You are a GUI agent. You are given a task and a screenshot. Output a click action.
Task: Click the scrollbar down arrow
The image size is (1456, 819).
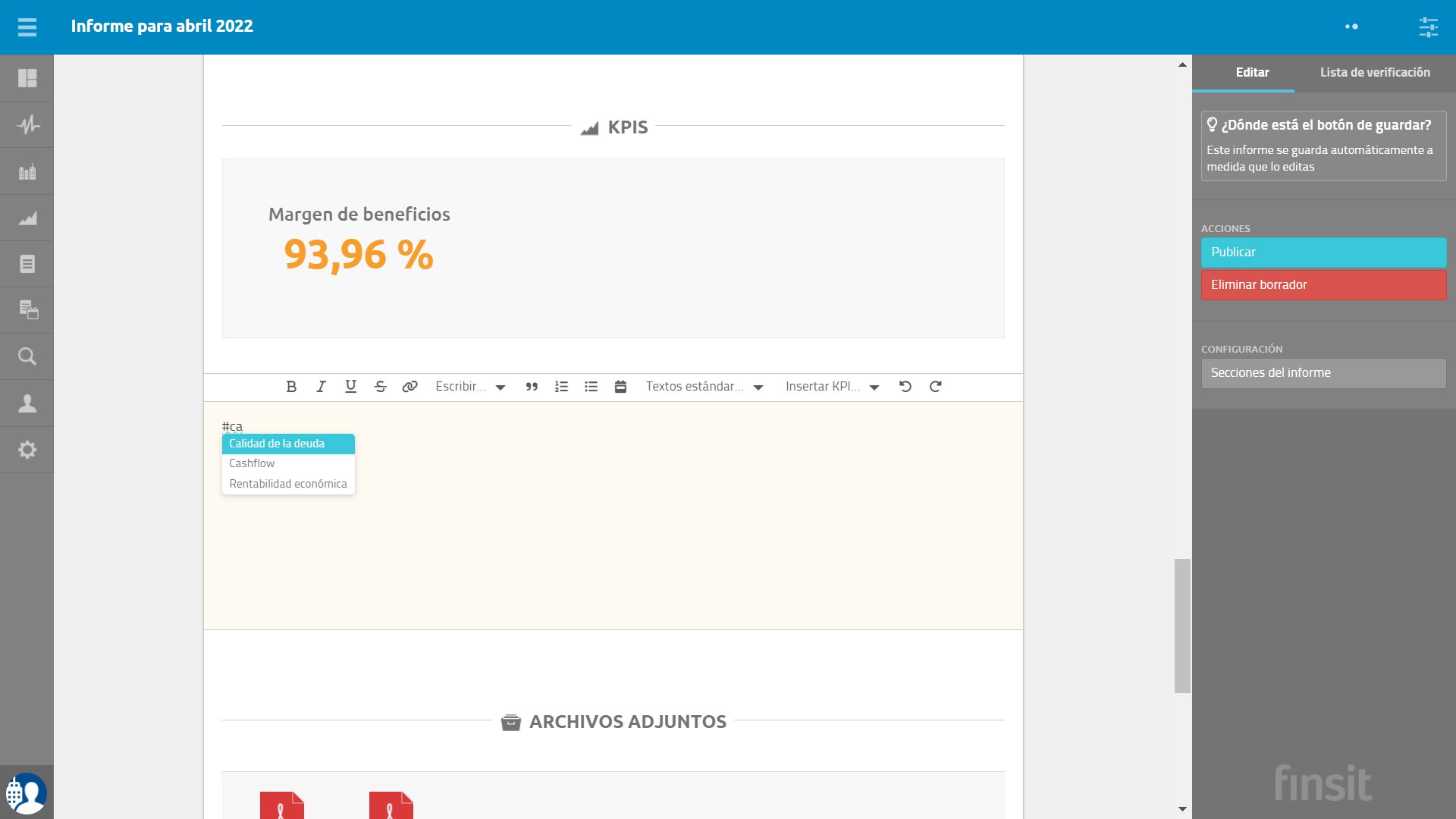1182,809
